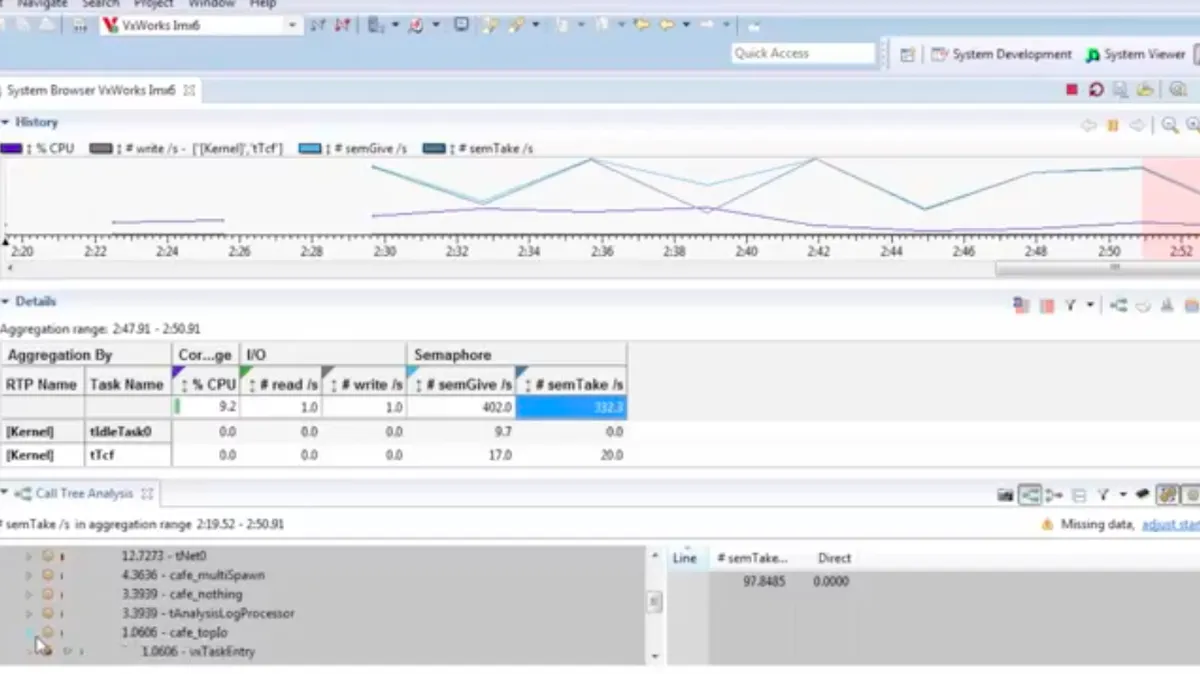The image size is (1200, 674).
Task: Zoom out the History timeline
Action: [1169, 126]
